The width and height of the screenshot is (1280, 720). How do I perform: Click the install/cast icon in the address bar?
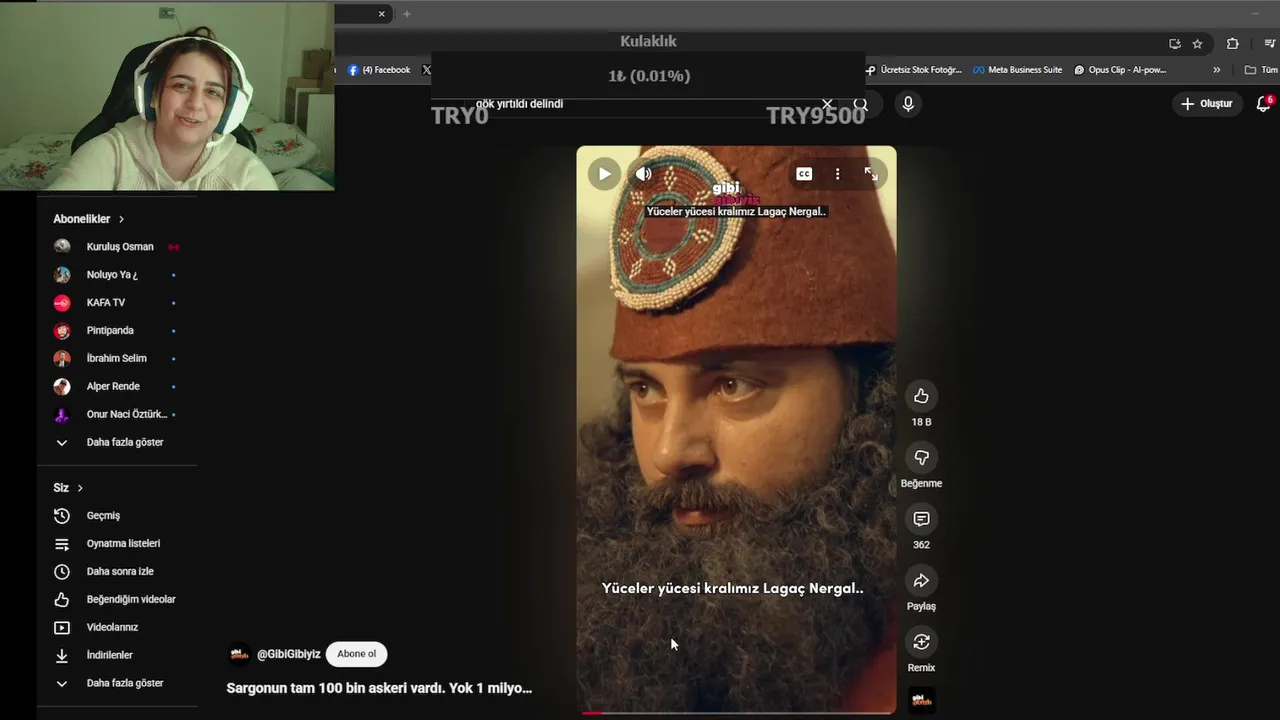coord(1175,44)
